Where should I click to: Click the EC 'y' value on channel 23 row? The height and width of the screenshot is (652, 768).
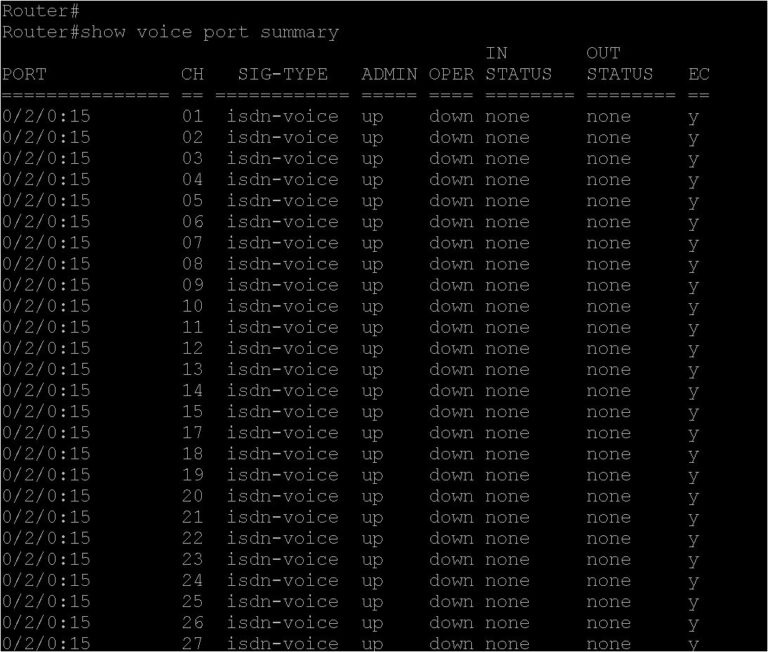click(x=693, y=560)
